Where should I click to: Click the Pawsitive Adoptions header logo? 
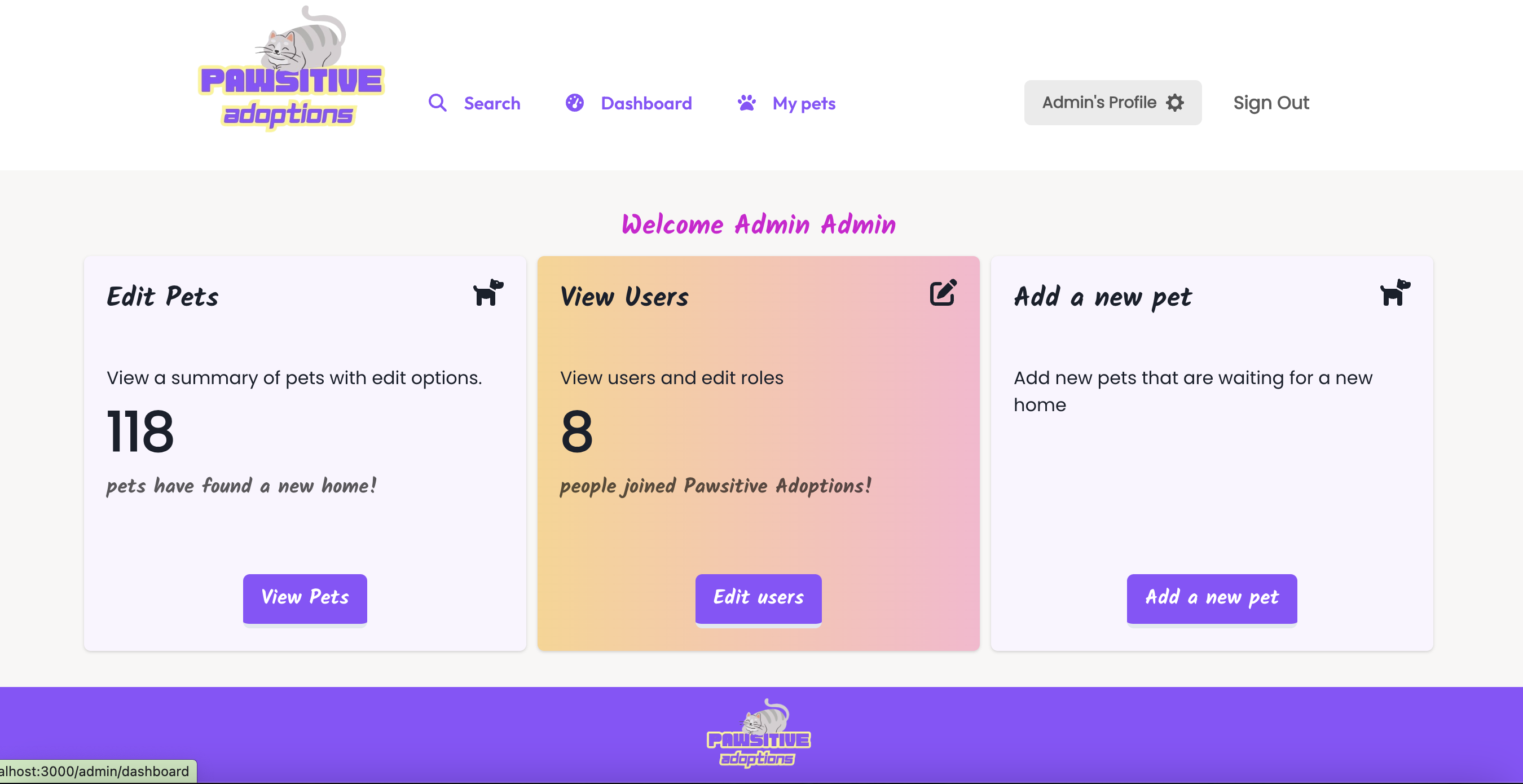point(292,69)
